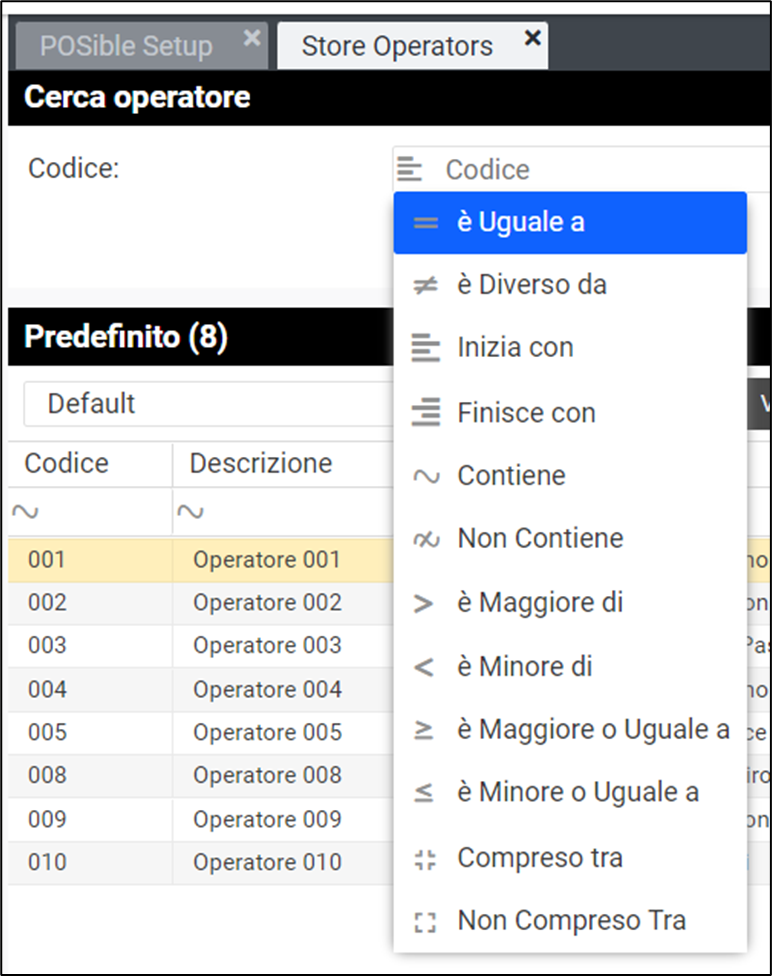Open the Codice search operator selector icon
This screenshot has height=976, width=772.
point(409,169)
